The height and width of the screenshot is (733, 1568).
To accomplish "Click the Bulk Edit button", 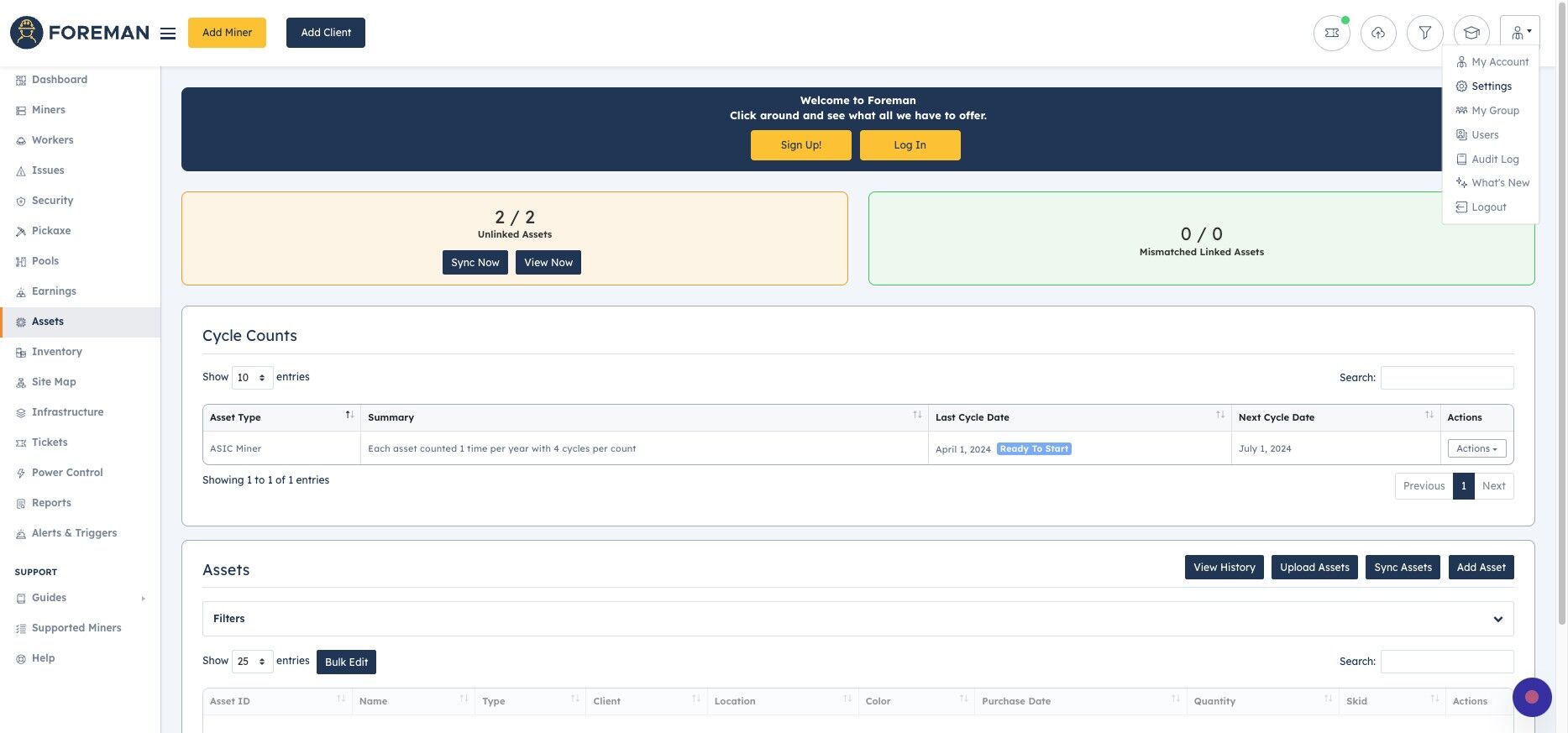I will pos(346,662).
